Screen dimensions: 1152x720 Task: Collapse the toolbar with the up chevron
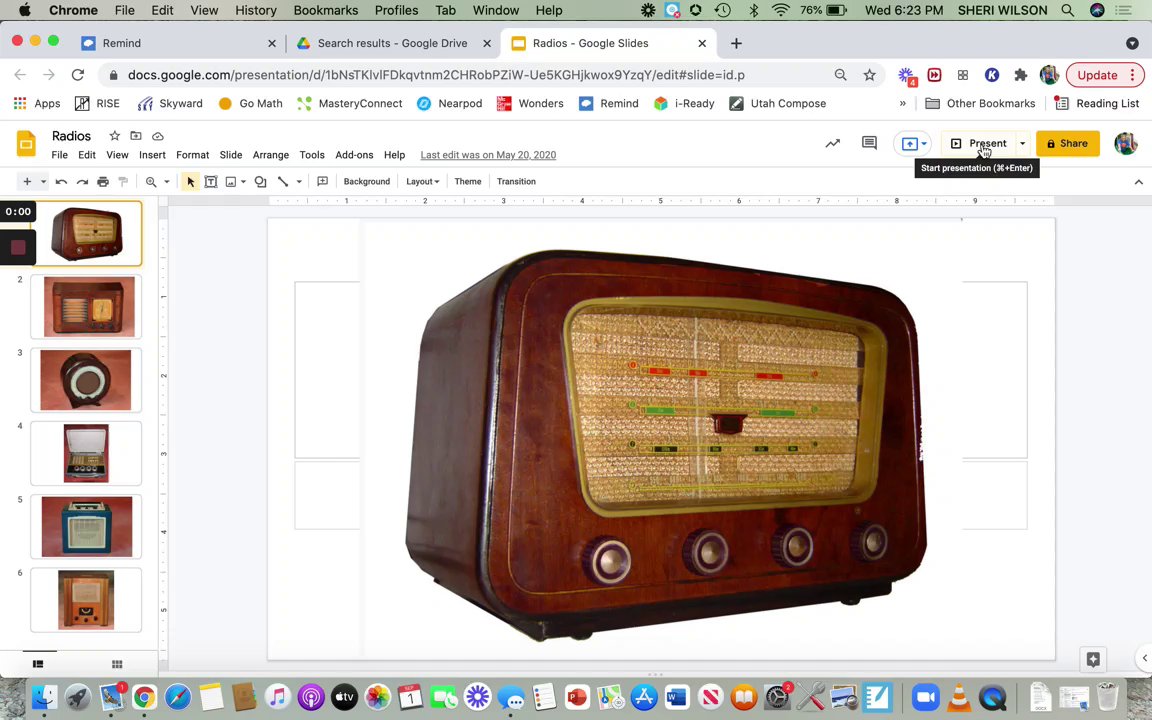(1138, 182)
